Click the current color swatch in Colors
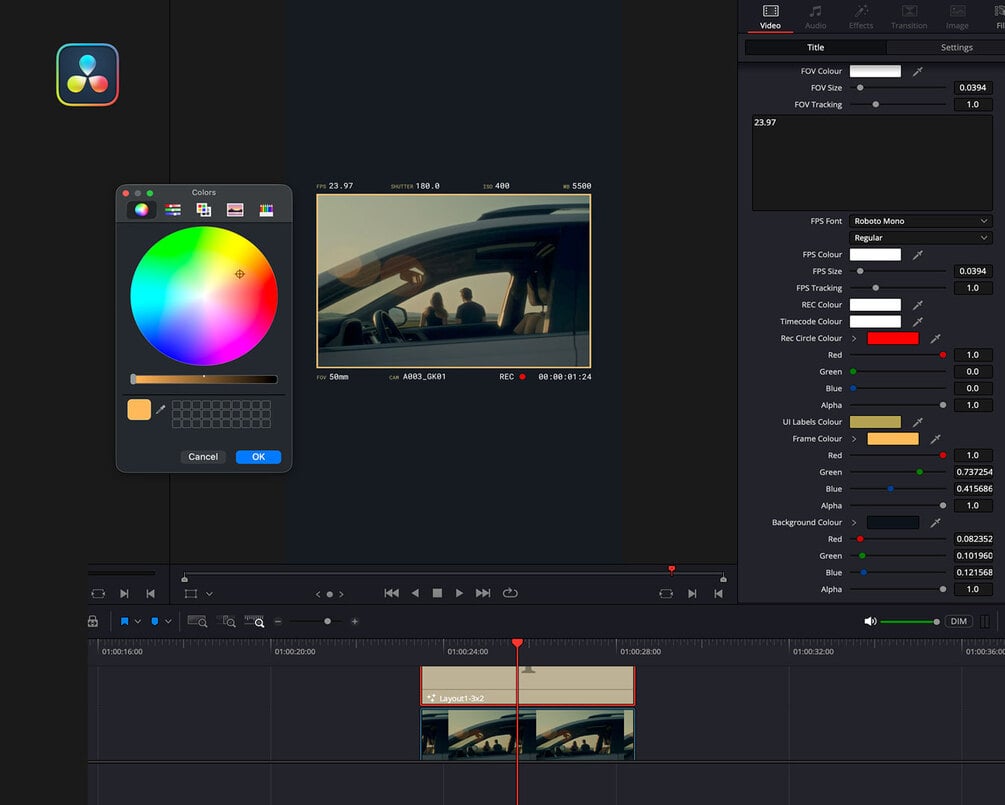This screenshot has height=805, width=1005. [139, 410]
